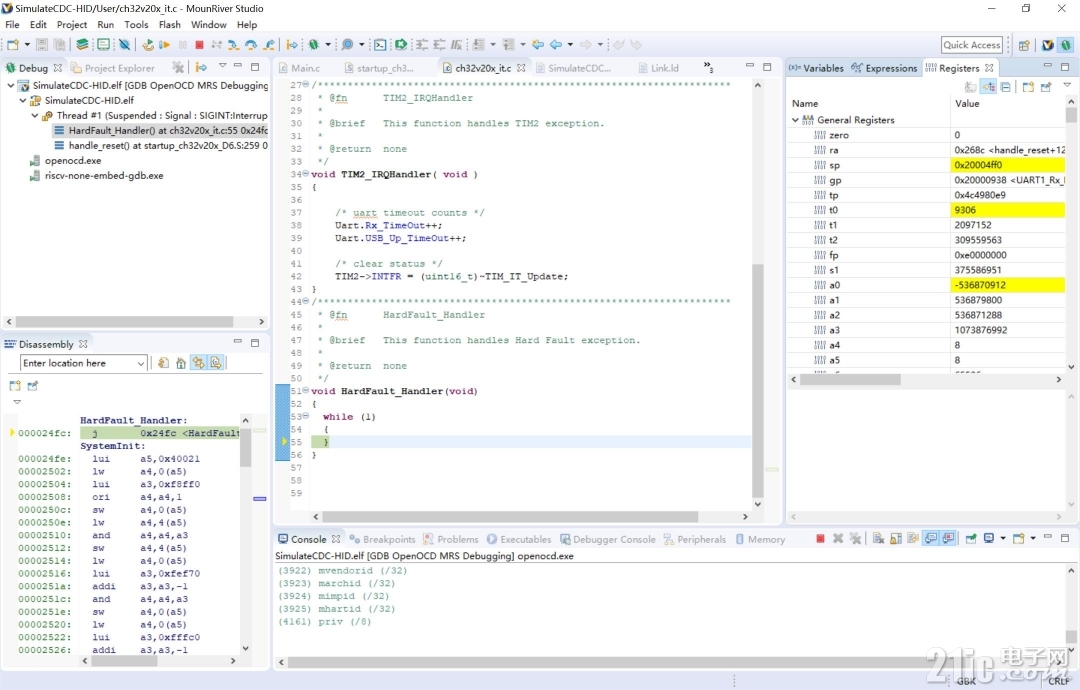Screen dimensions: 1080x690
Task: Click the Build Project icon in toolbar
Action: pyautogui.click(x=82, y=45)
